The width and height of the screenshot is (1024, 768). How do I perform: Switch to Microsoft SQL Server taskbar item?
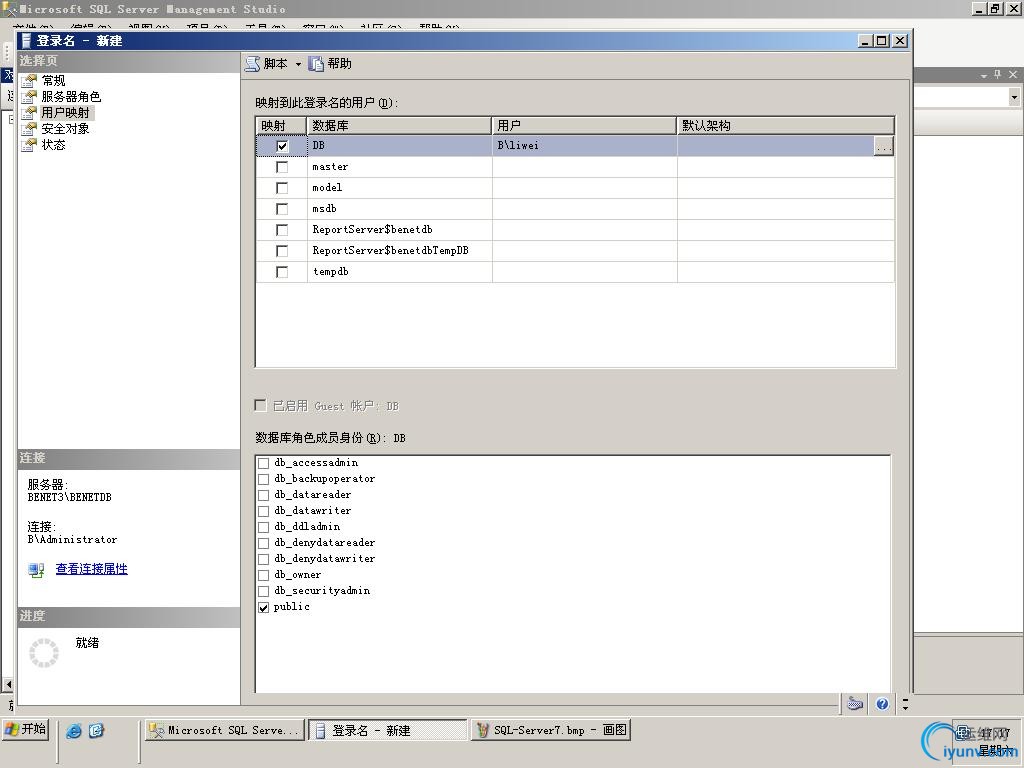click(x=225, y=730)
